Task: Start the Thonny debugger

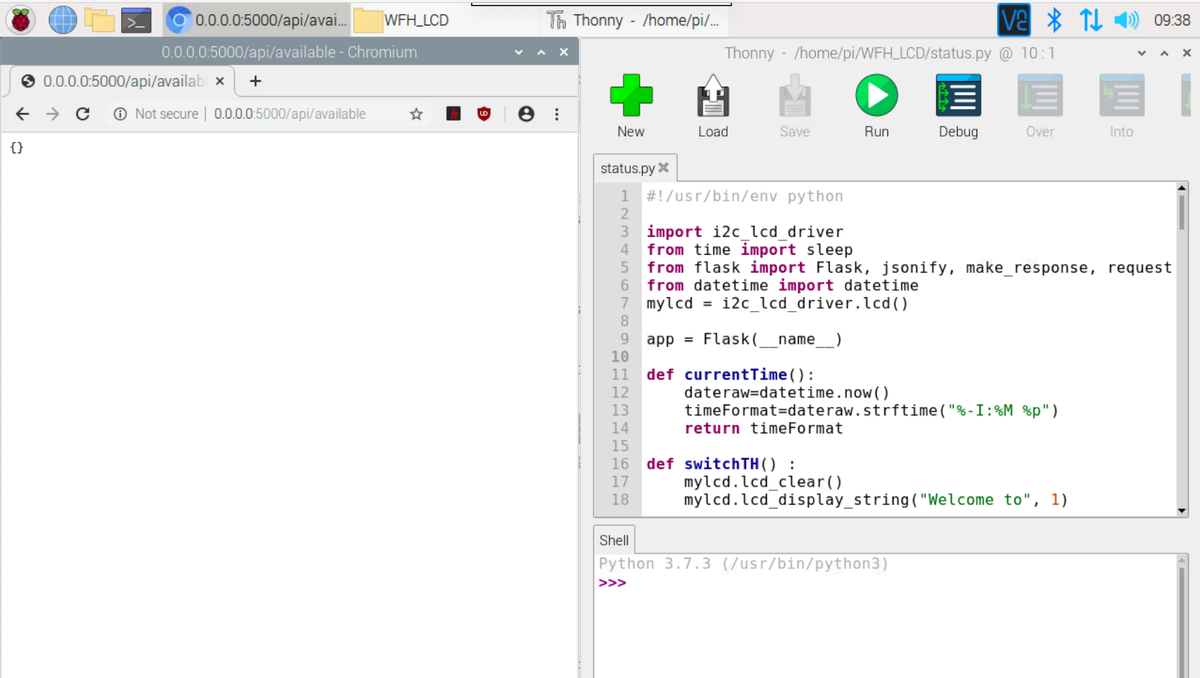Action: coord(957,96)
